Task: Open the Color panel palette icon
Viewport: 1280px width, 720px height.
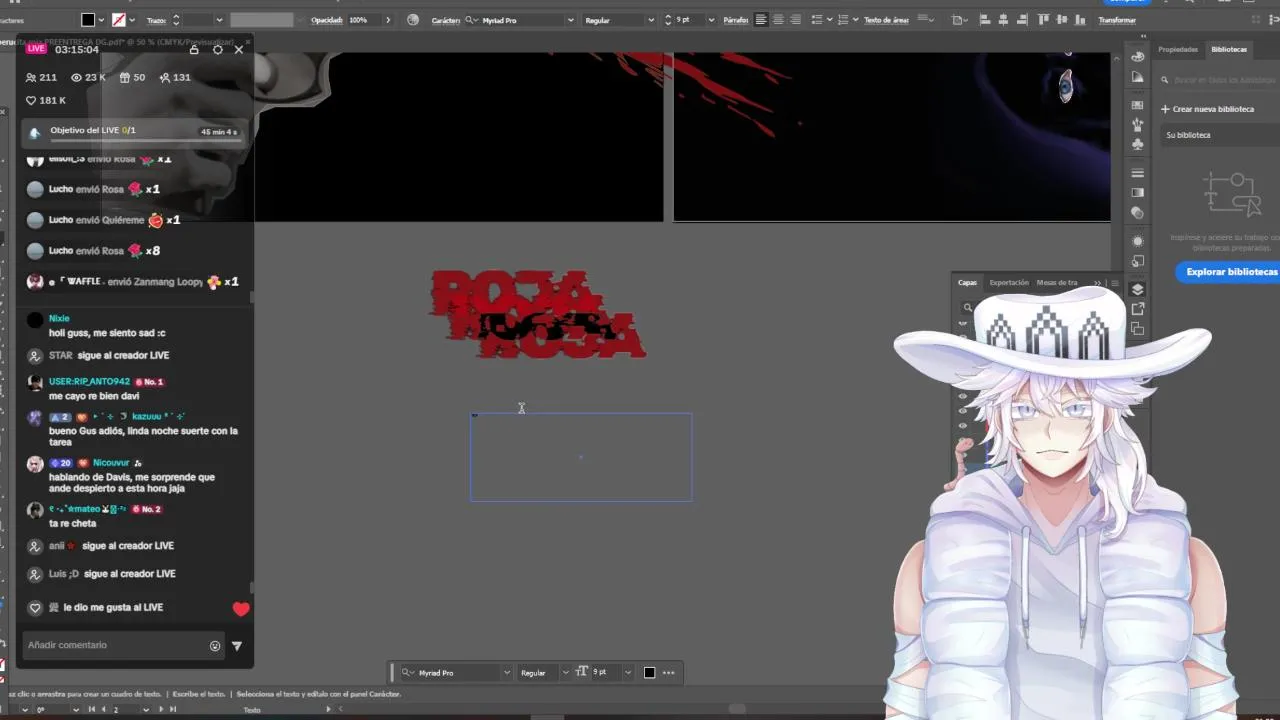Action: tap(1137, 57)
